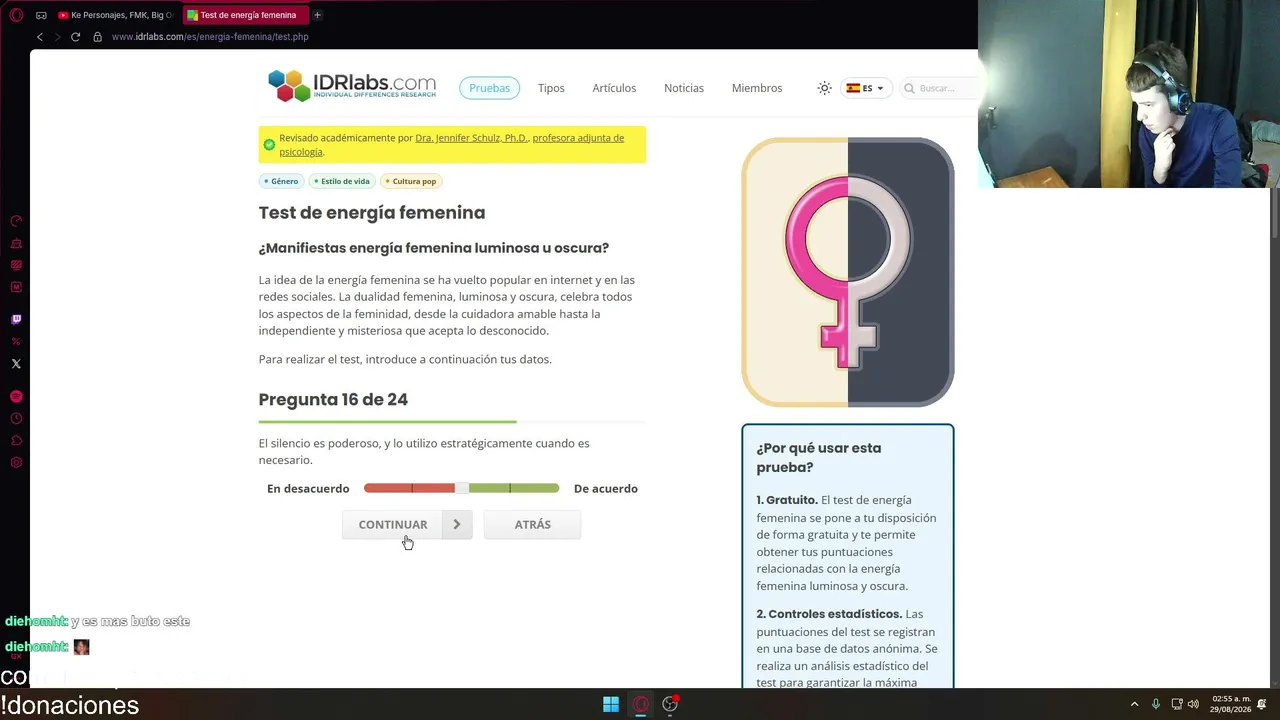Open the X (Twitter) sidebar icon
The height and width of the screenshot is (720, 1280).
16,364
